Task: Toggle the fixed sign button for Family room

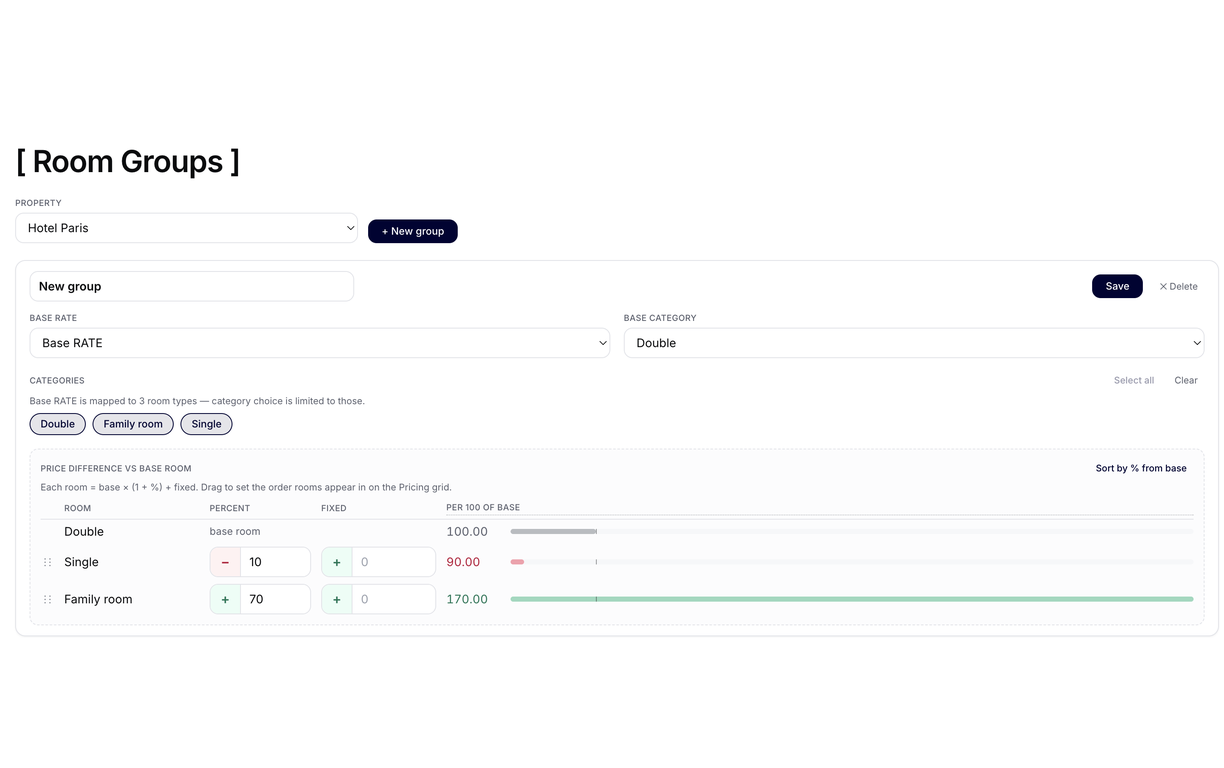Action: tap(337, 599)
